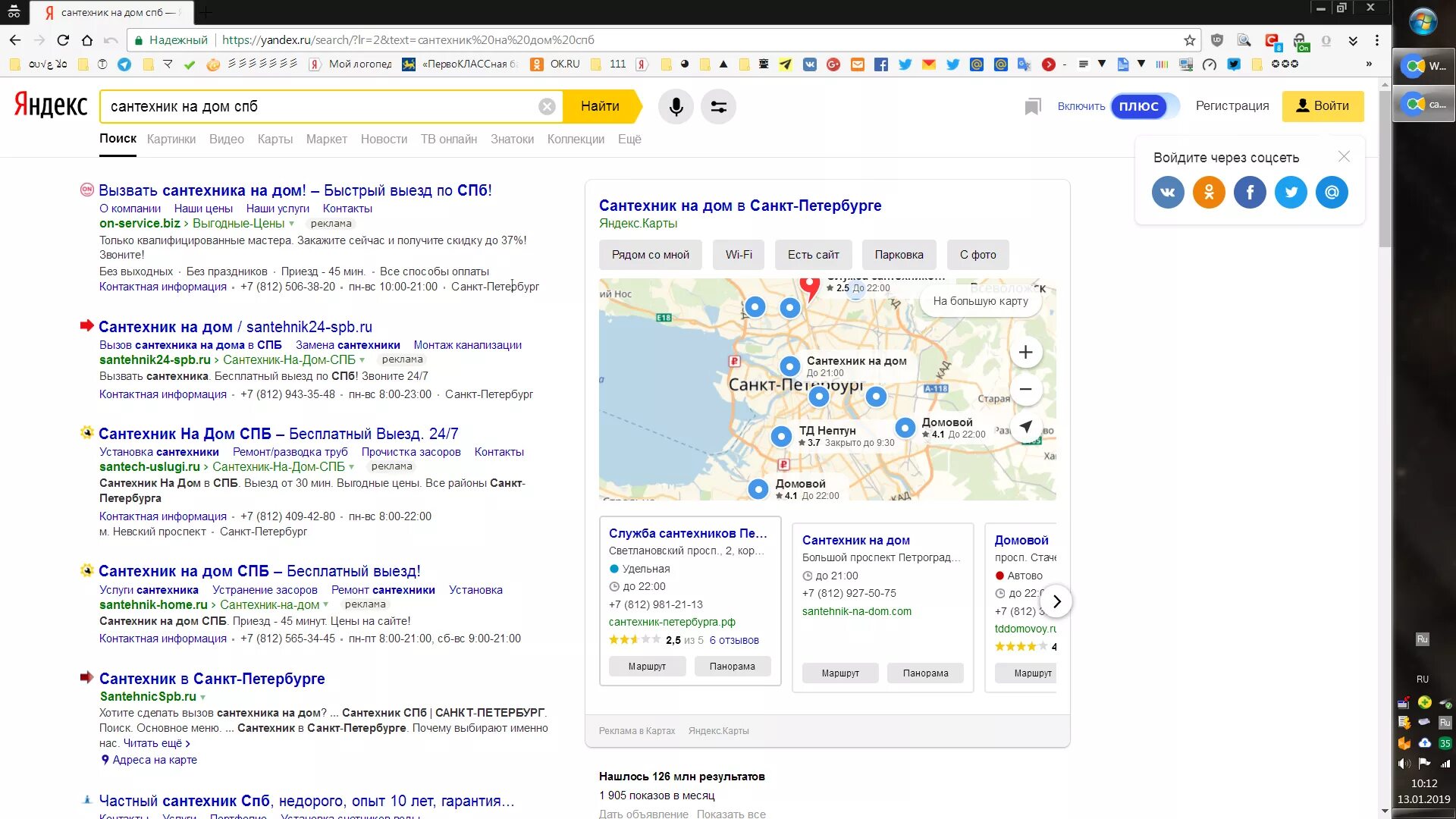
Task: Sign in with Odnoklassniki icon
Action: point(1209,192)
